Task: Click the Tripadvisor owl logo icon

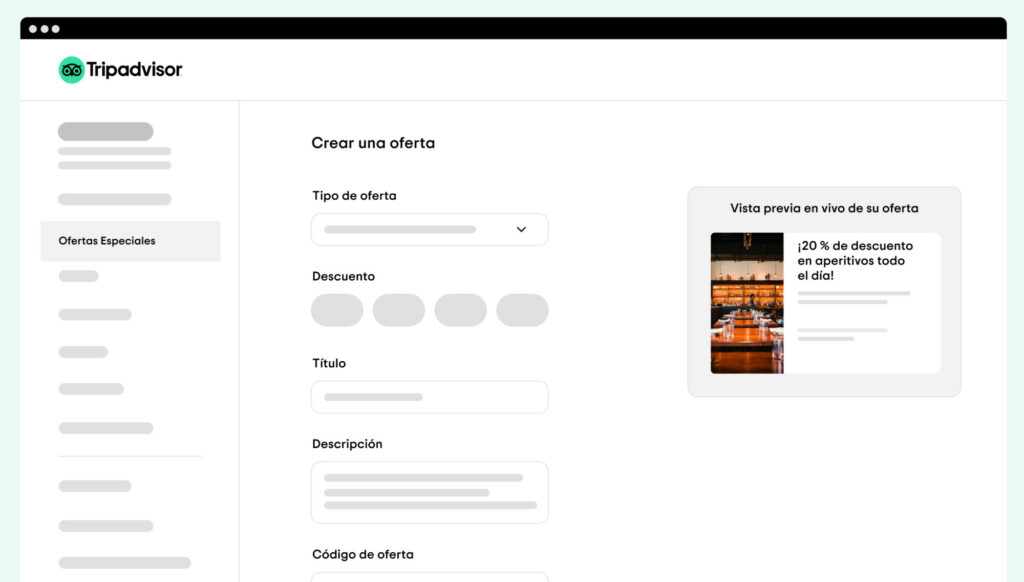Action: 71,70
